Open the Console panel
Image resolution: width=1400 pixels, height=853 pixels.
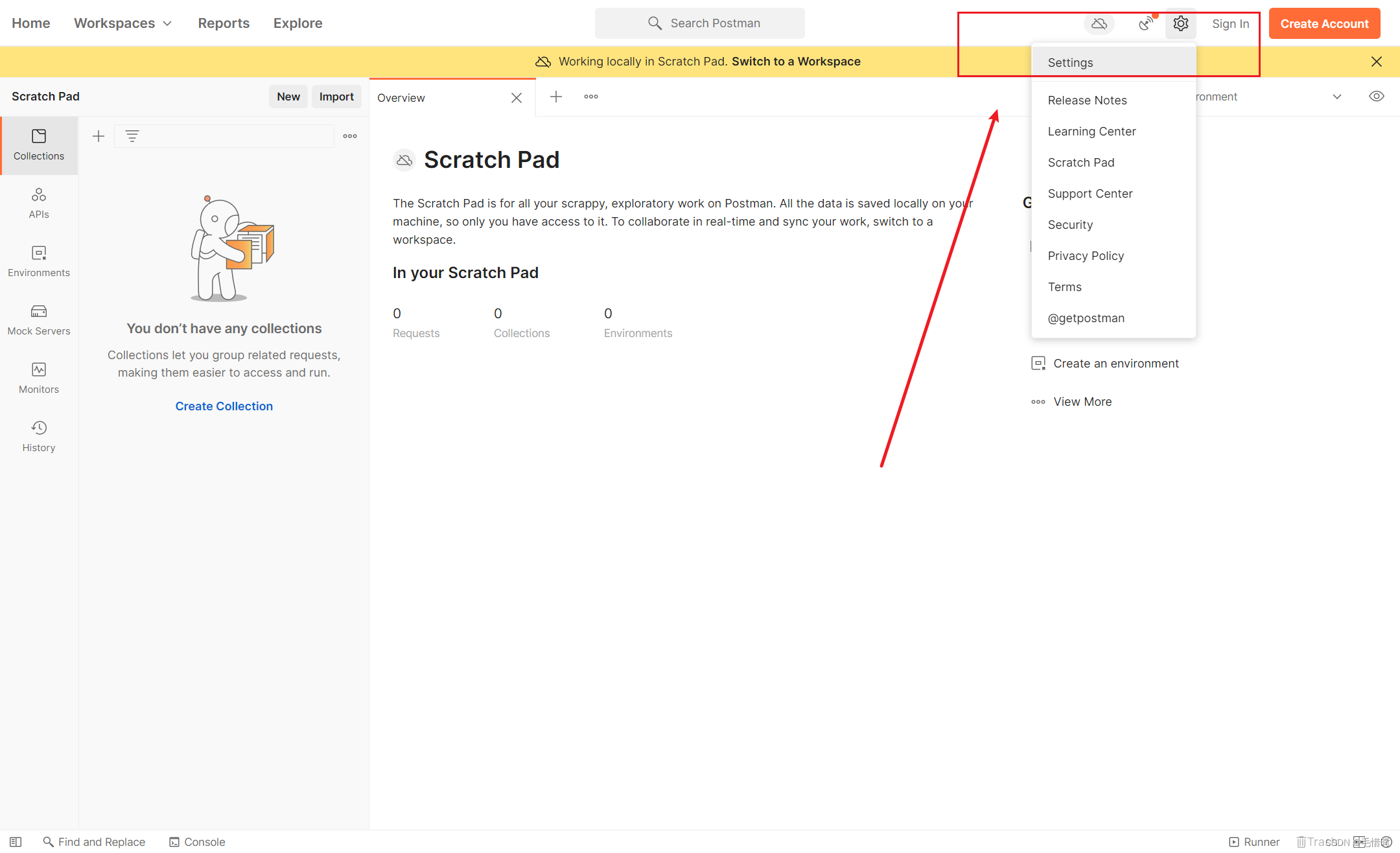click(x=197, y=842)
